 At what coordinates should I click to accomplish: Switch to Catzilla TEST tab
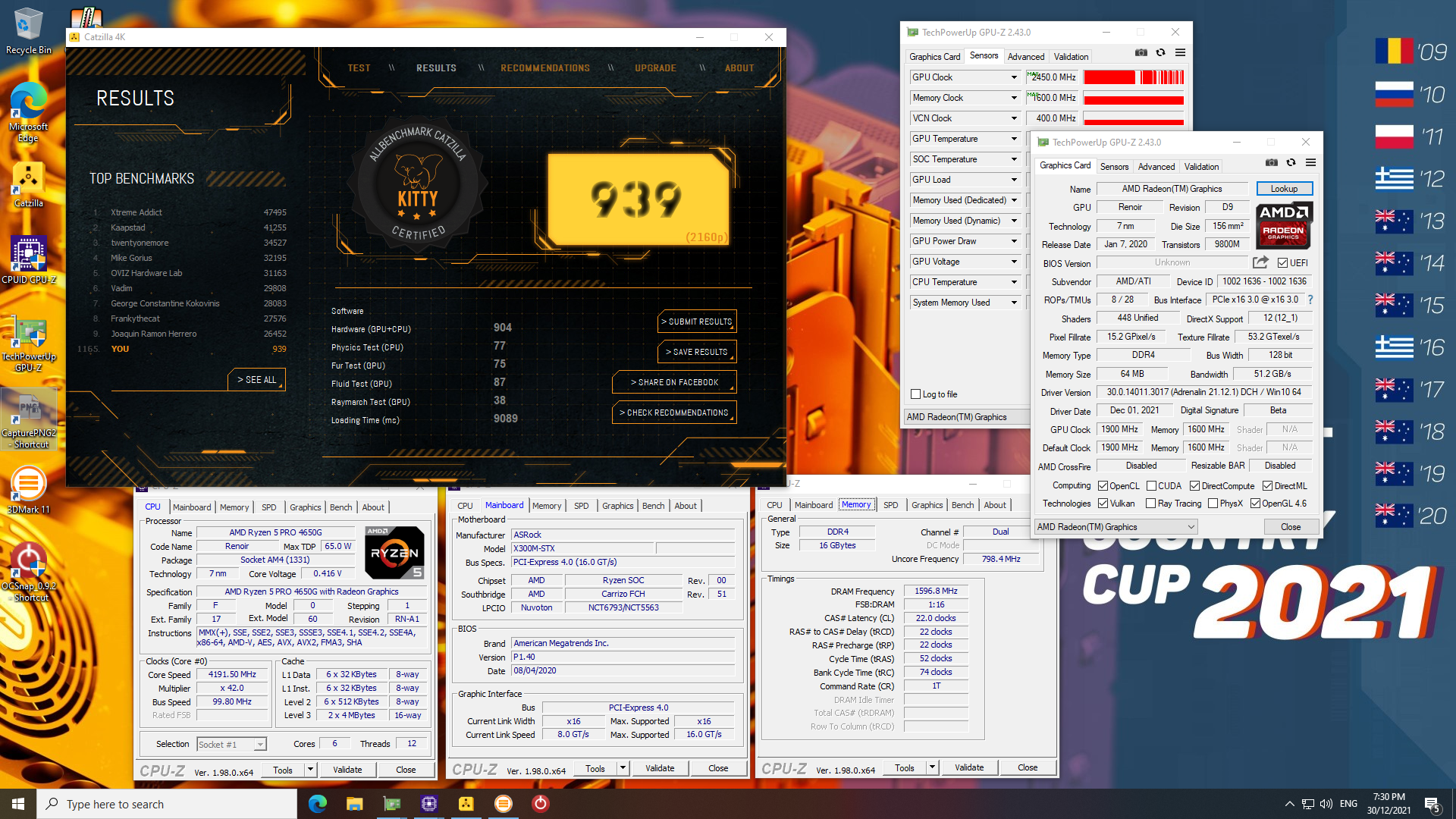click(x=359, y=68)
